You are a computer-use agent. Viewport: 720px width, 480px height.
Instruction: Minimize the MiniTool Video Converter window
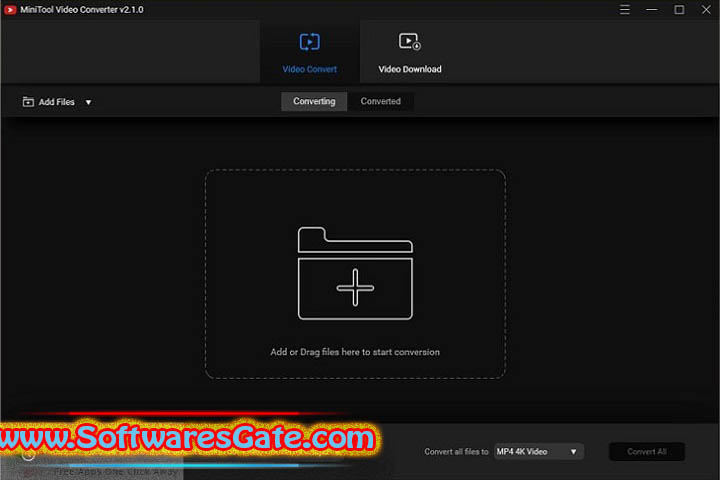[652, 10]
